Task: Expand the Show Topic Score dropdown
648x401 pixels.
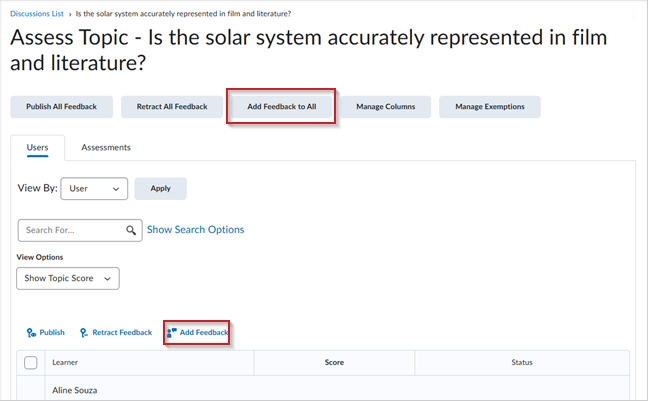Action: click(x=68, y=278)
